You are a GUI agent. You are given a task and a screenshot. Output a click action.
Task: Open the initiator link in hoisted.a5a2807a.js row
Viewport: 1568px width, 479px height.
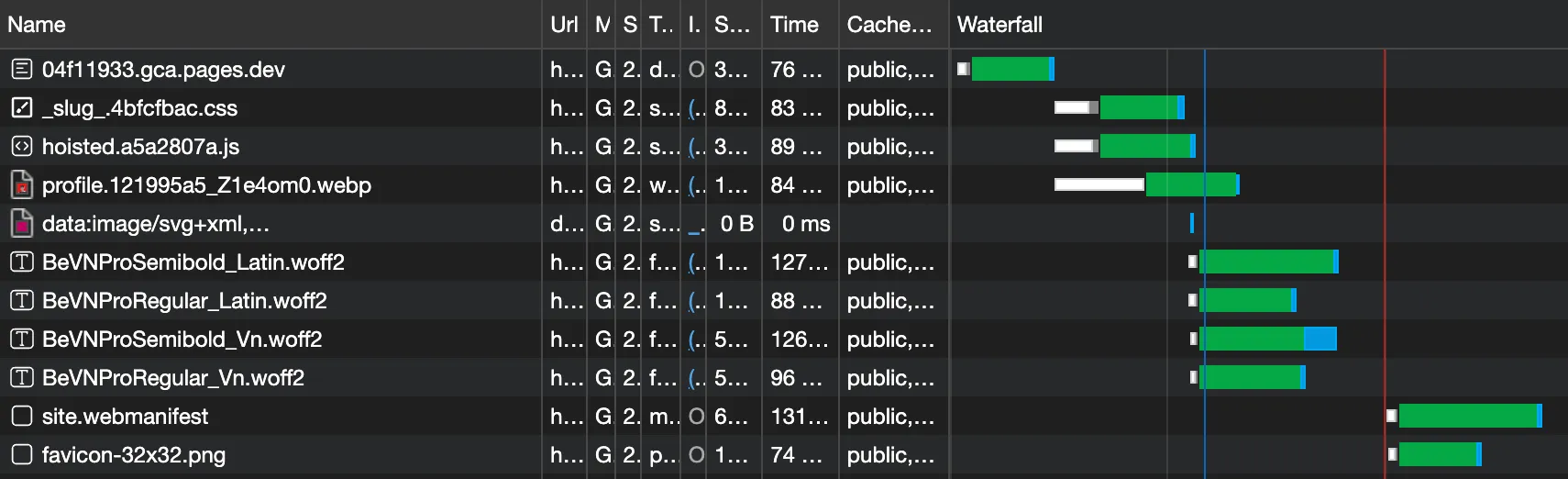[694, 147]
